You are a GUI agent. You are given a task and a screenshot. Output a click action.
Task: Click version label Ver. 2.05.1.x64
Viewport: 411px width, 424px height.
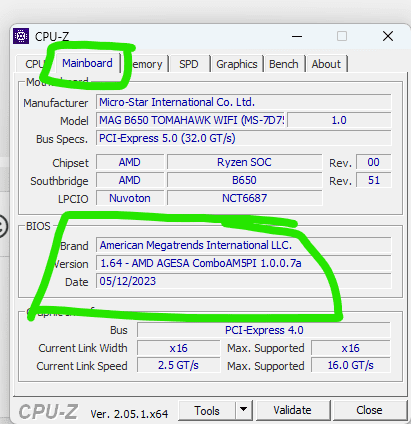129,414
